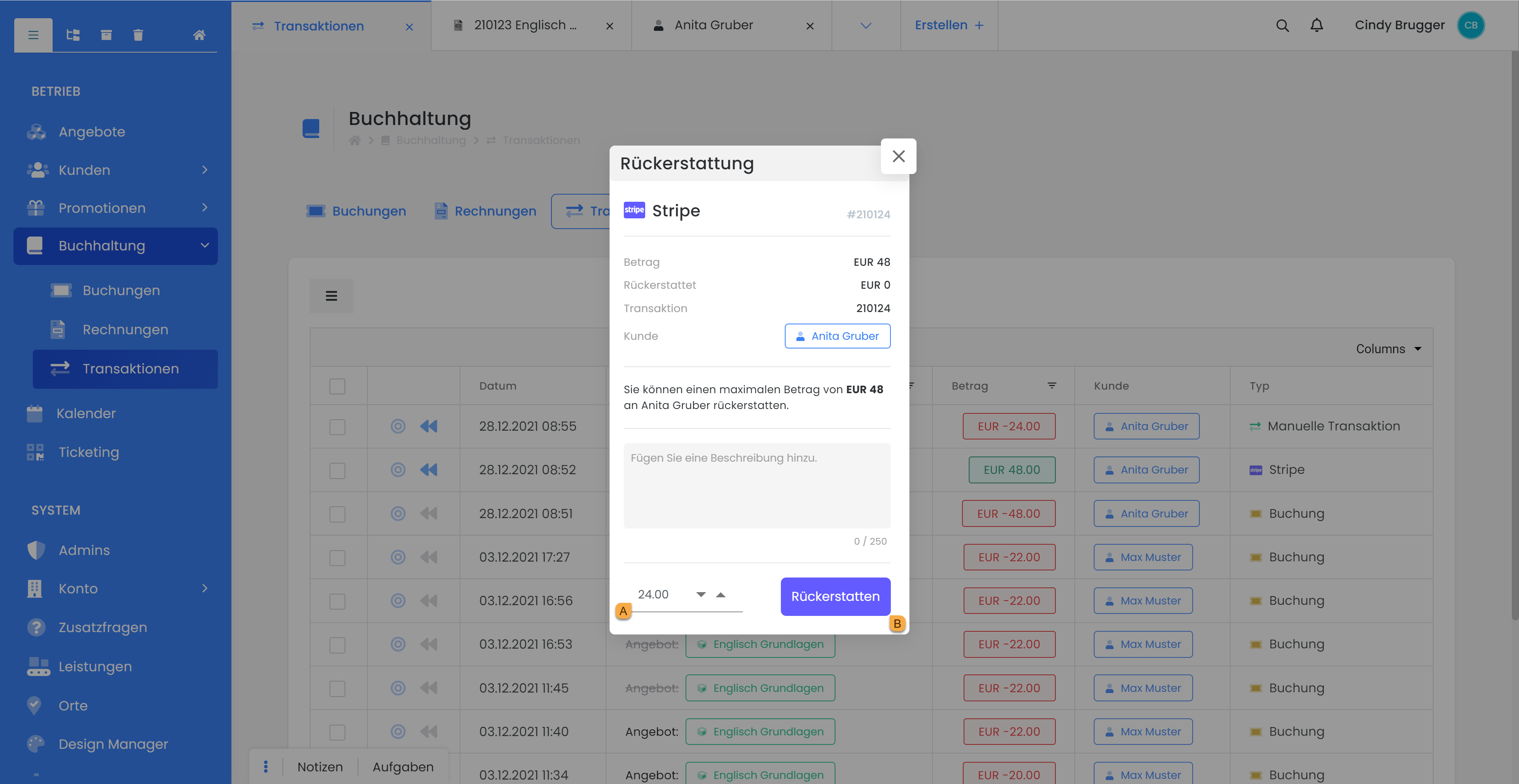Switch to the Anita Gruber tab
This screenshot has height=784, width=1519.
click(714, 25)
